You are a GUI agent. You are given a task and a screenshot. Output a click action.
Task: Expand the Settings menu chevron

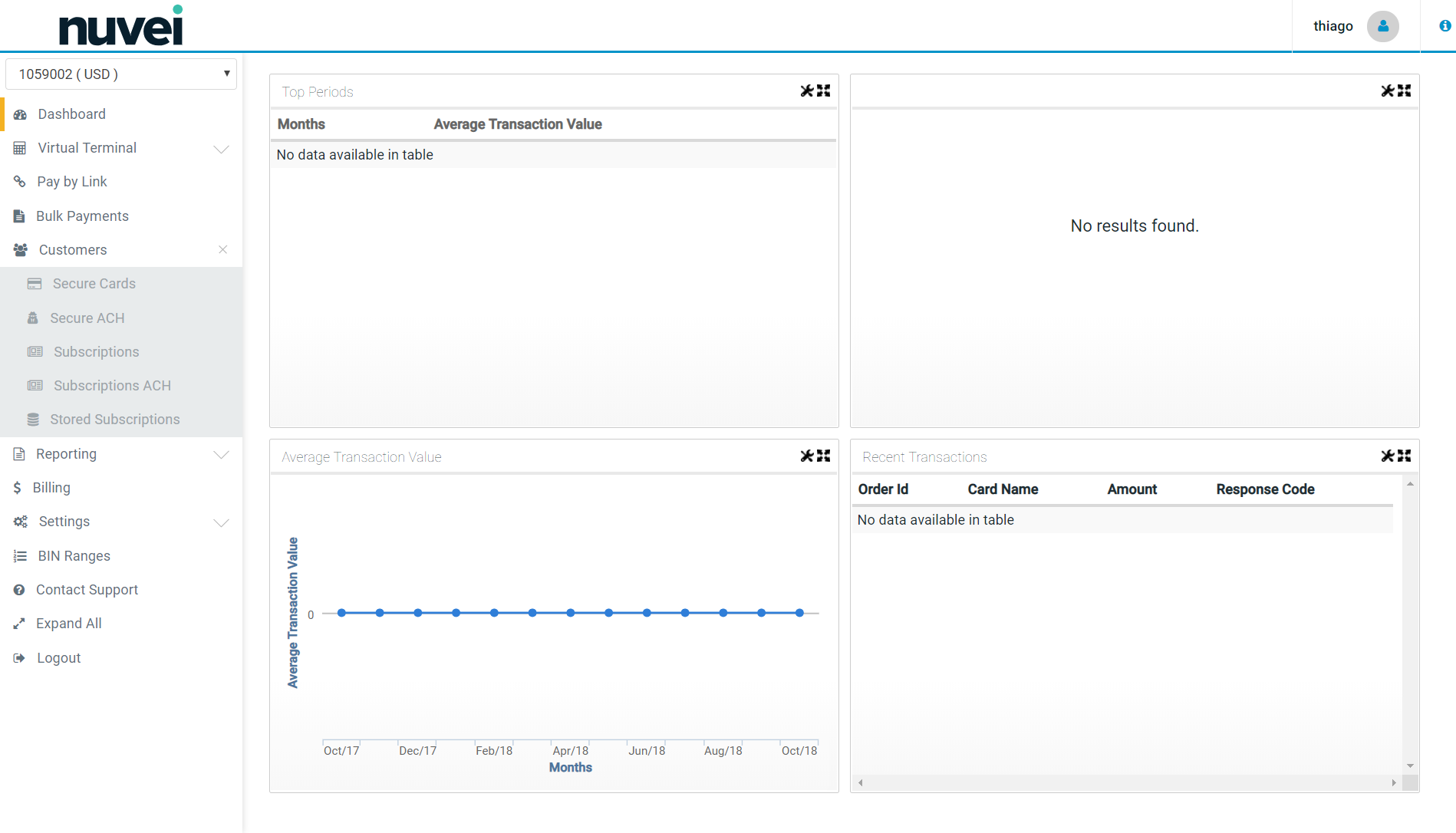pos(221,522)
